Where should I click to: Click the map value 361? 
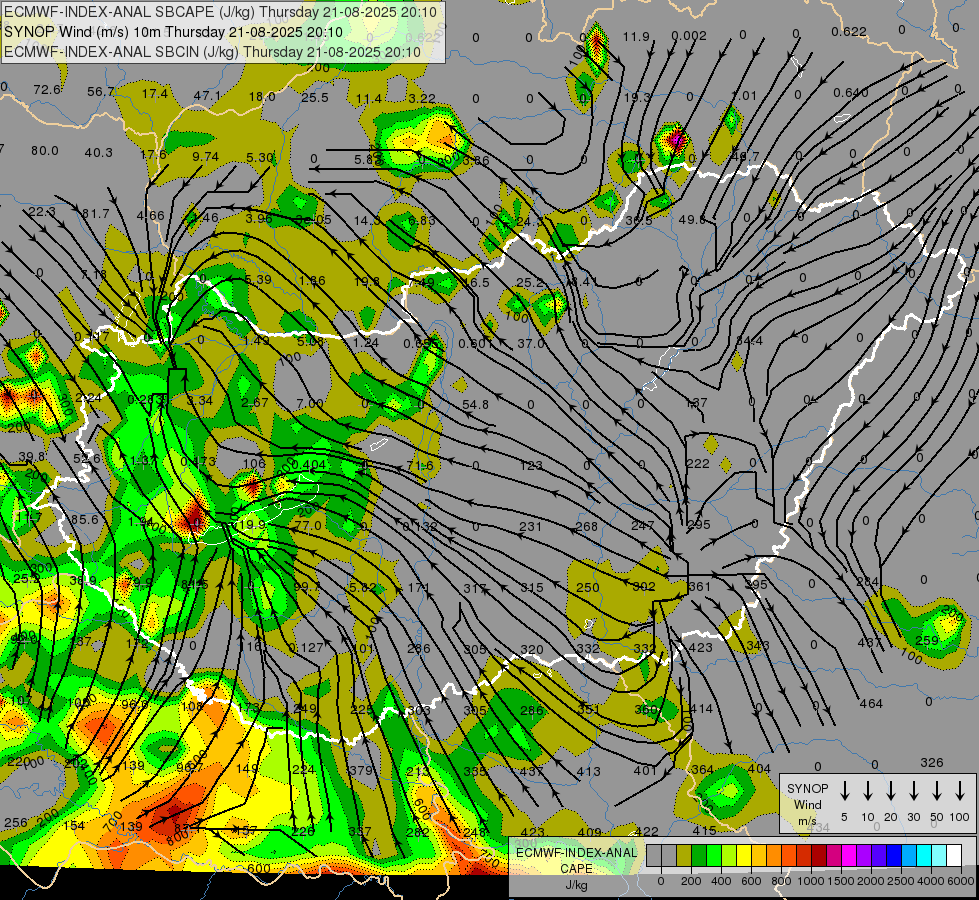click(699, 586)
